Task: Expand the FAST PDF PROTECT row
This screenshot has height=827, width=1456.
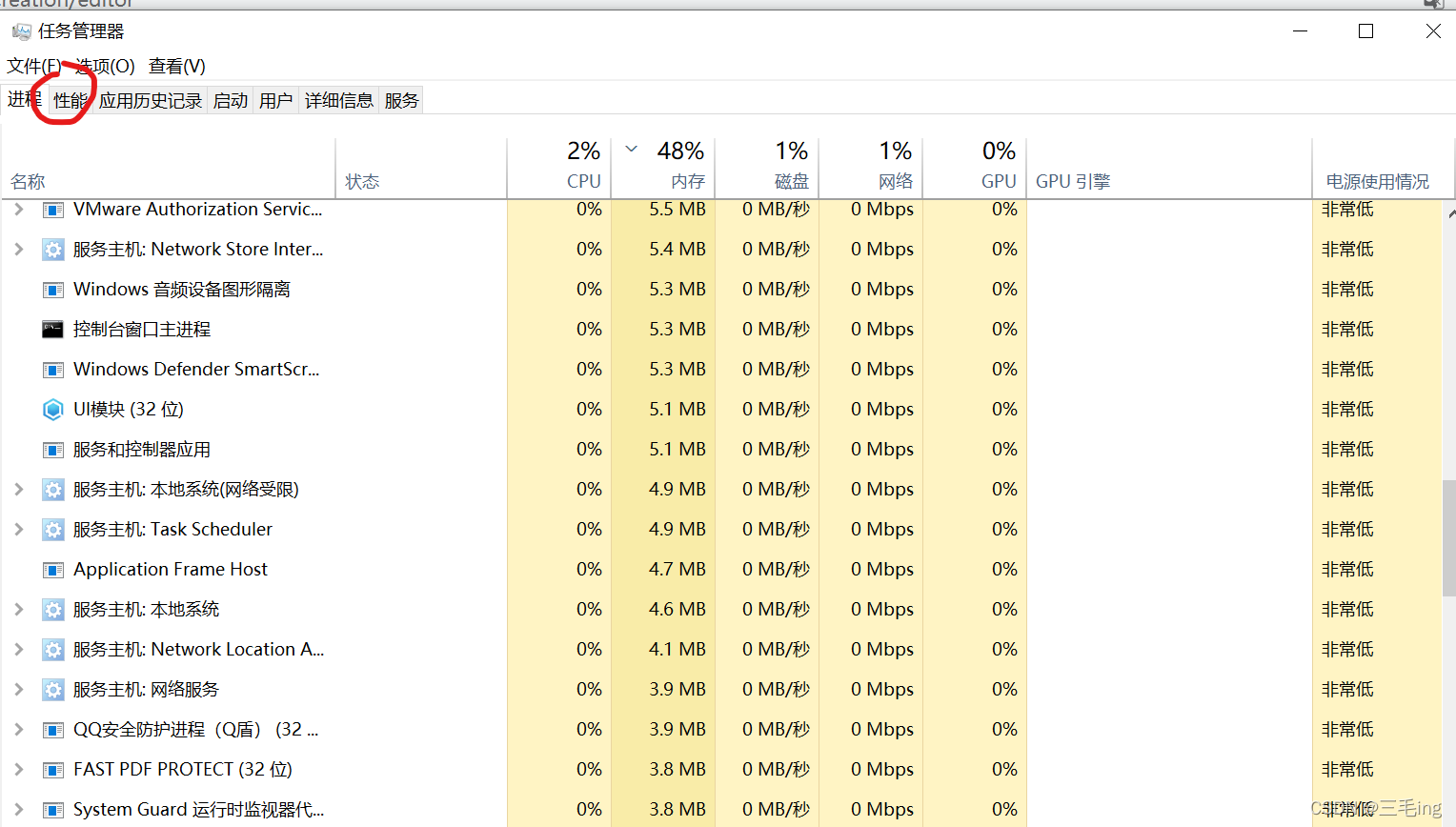Action: click(18, 769)
